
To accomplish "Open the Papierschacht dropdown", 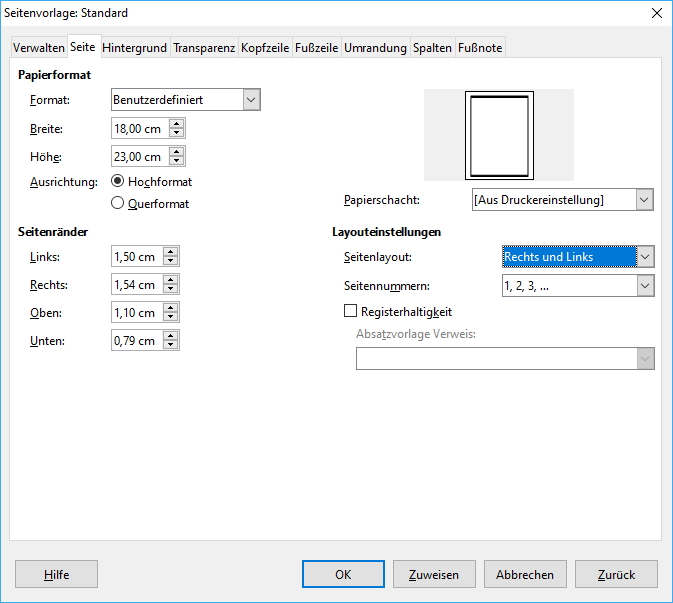I will pyautogui.click(x=563, y=200).
